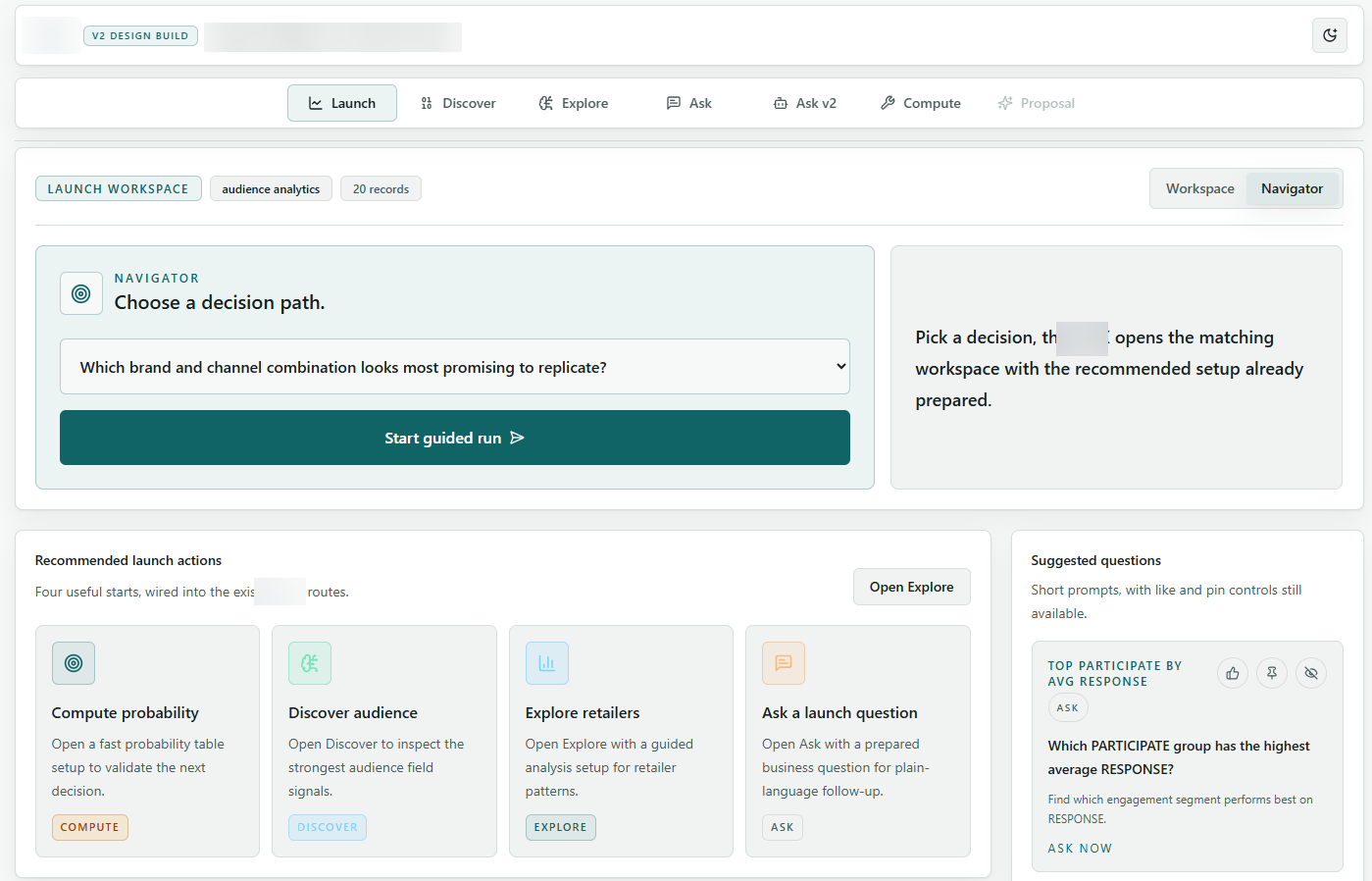
Task: Click the Discover audience card icon
Action: click(x=310, y=663)
